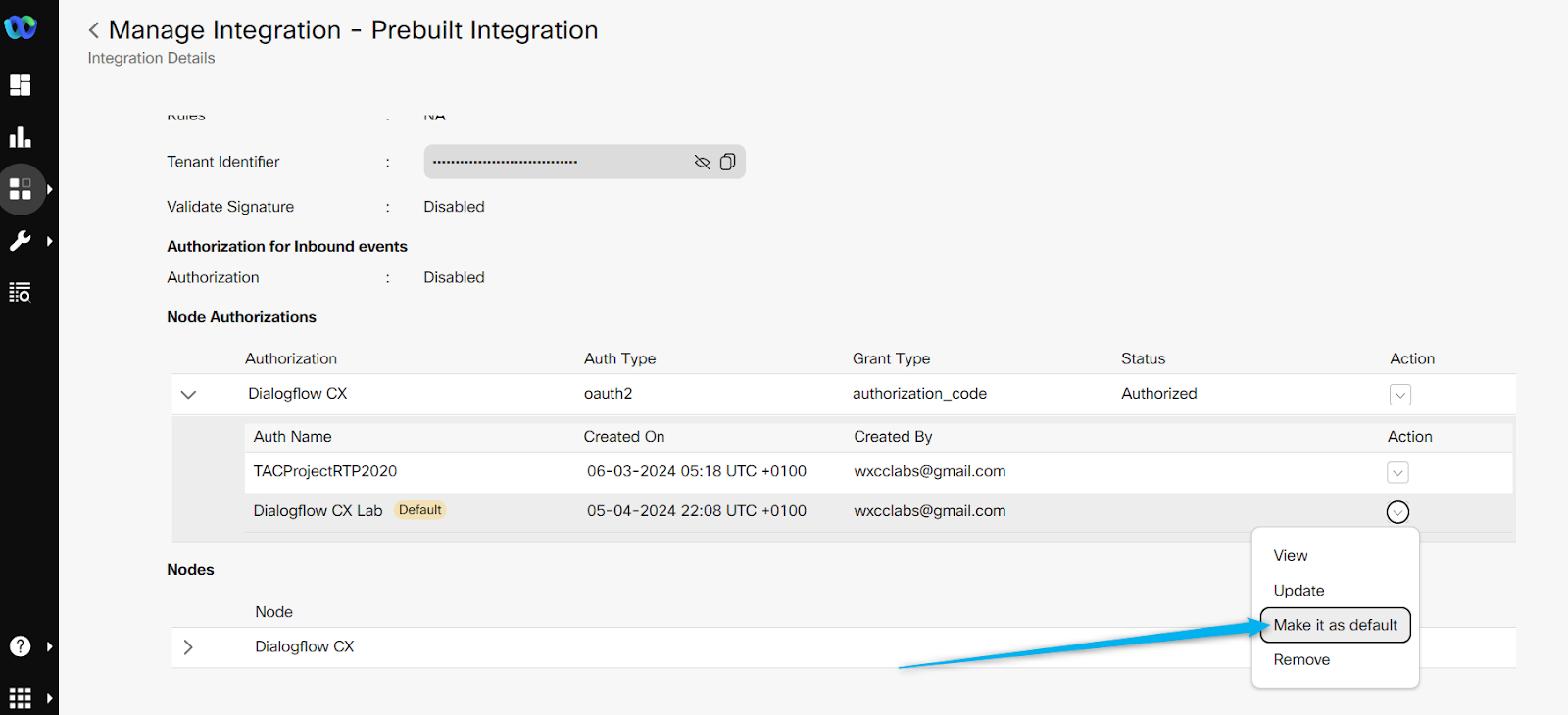Expand the app launcher submenu arrow
Image resolution: width=1568 pixels, height=715 pixels.
pos(49,698)
